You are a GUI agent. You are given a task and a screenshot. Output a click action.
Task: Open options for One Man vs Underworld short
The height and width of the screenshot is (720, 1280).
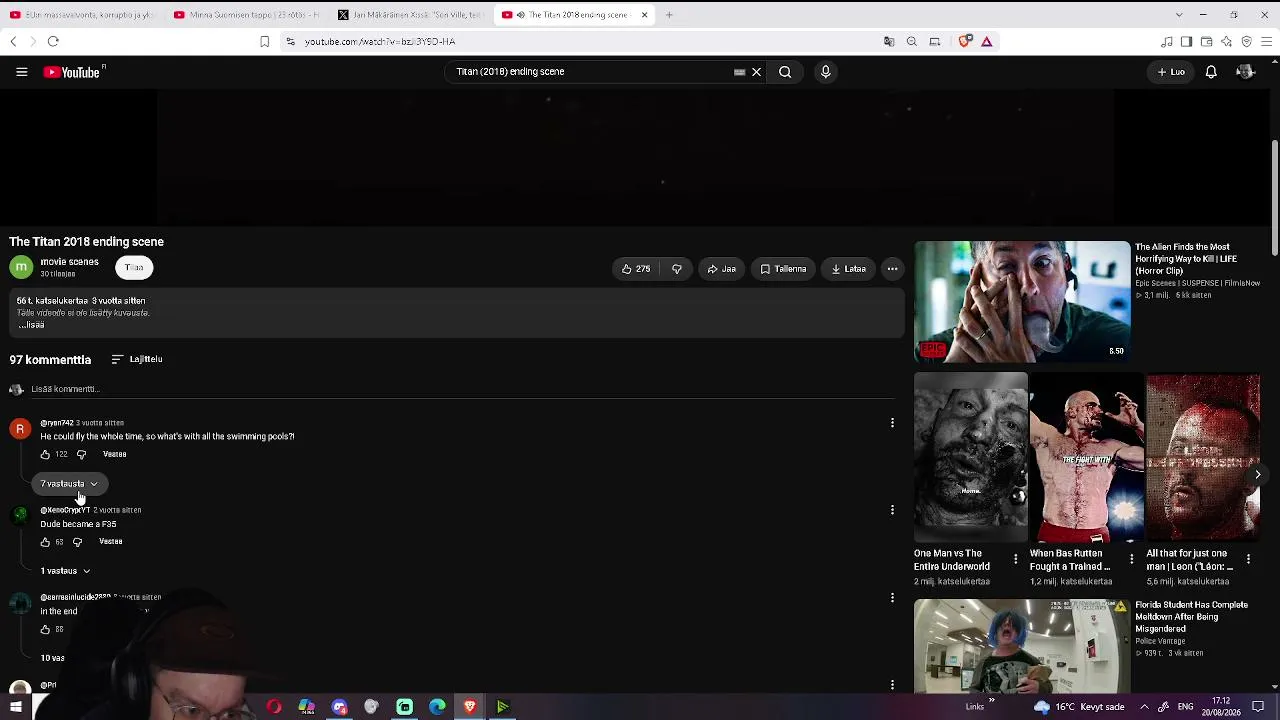tap(1015, 559)
